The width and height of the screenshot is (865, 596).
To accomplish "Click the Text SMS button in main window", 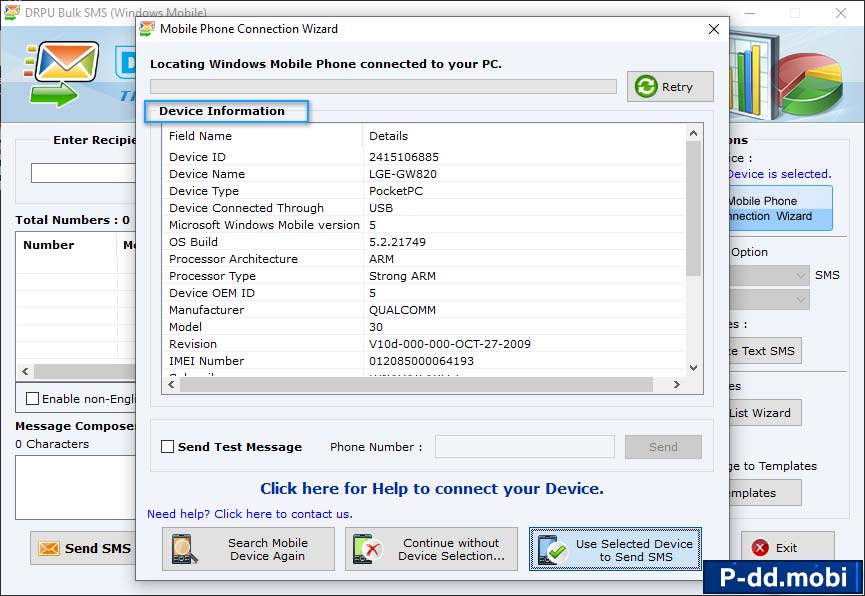I will point(766,351).
